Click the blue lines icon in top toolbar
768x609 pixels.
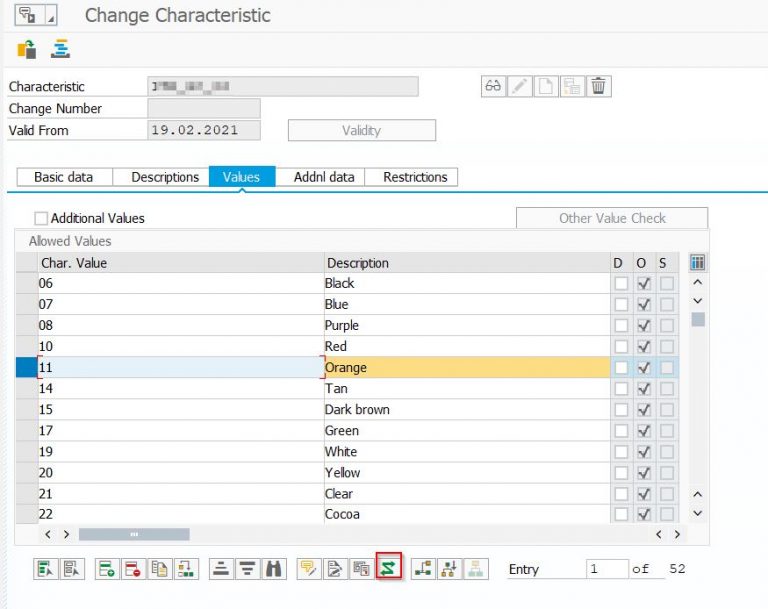(61, 49)
